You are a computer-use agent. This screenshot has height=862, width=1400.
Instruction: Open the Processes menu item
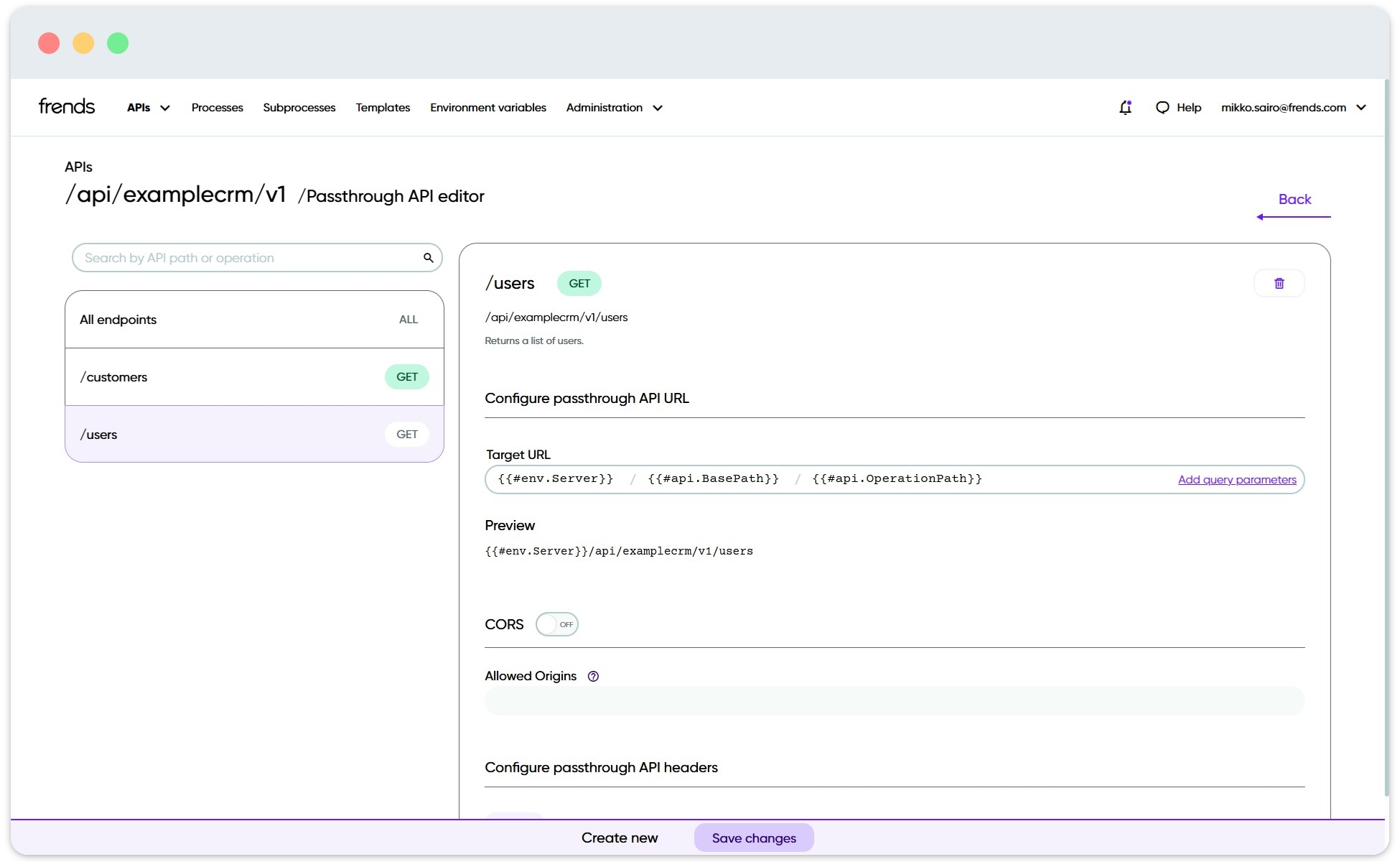pos(217,108)
